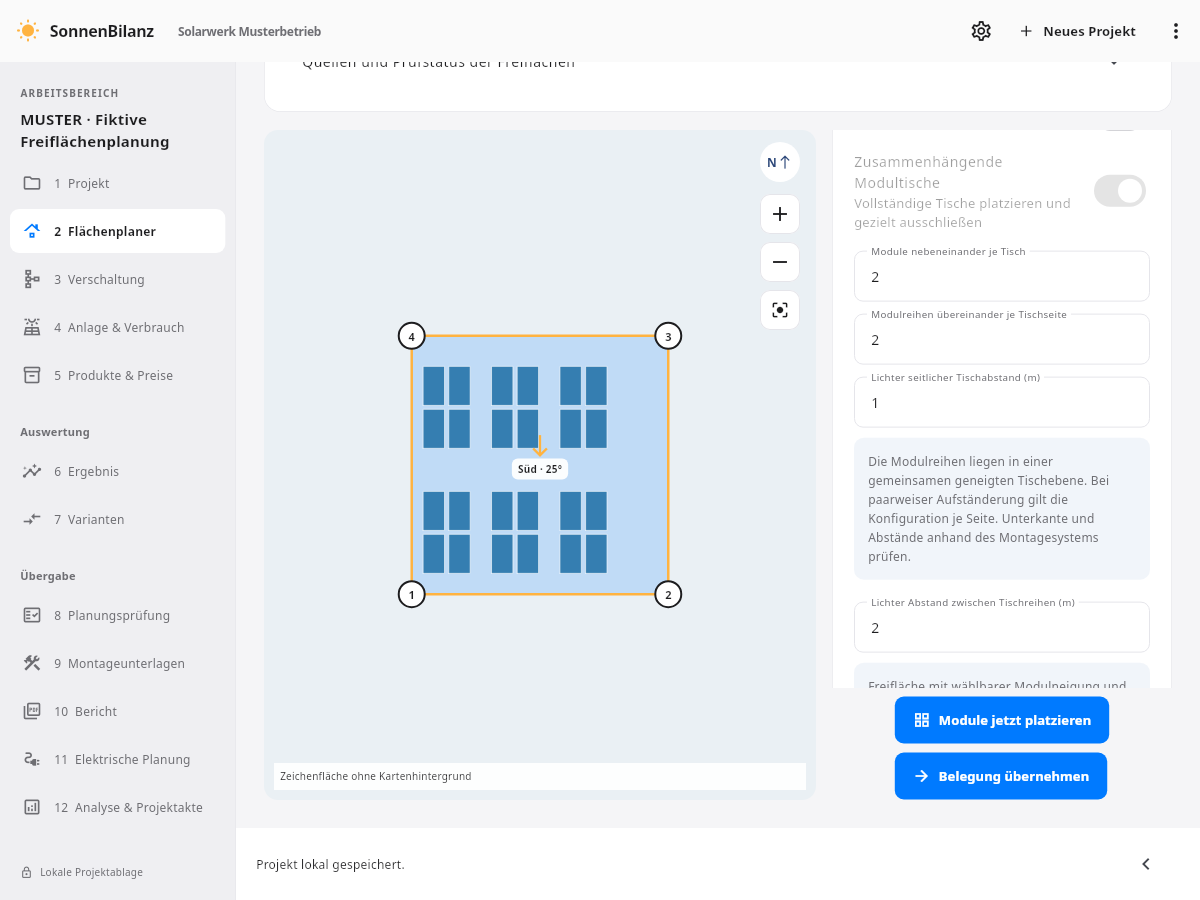Open 9 Montageunterlagen tools section

(x=117, y=663)
